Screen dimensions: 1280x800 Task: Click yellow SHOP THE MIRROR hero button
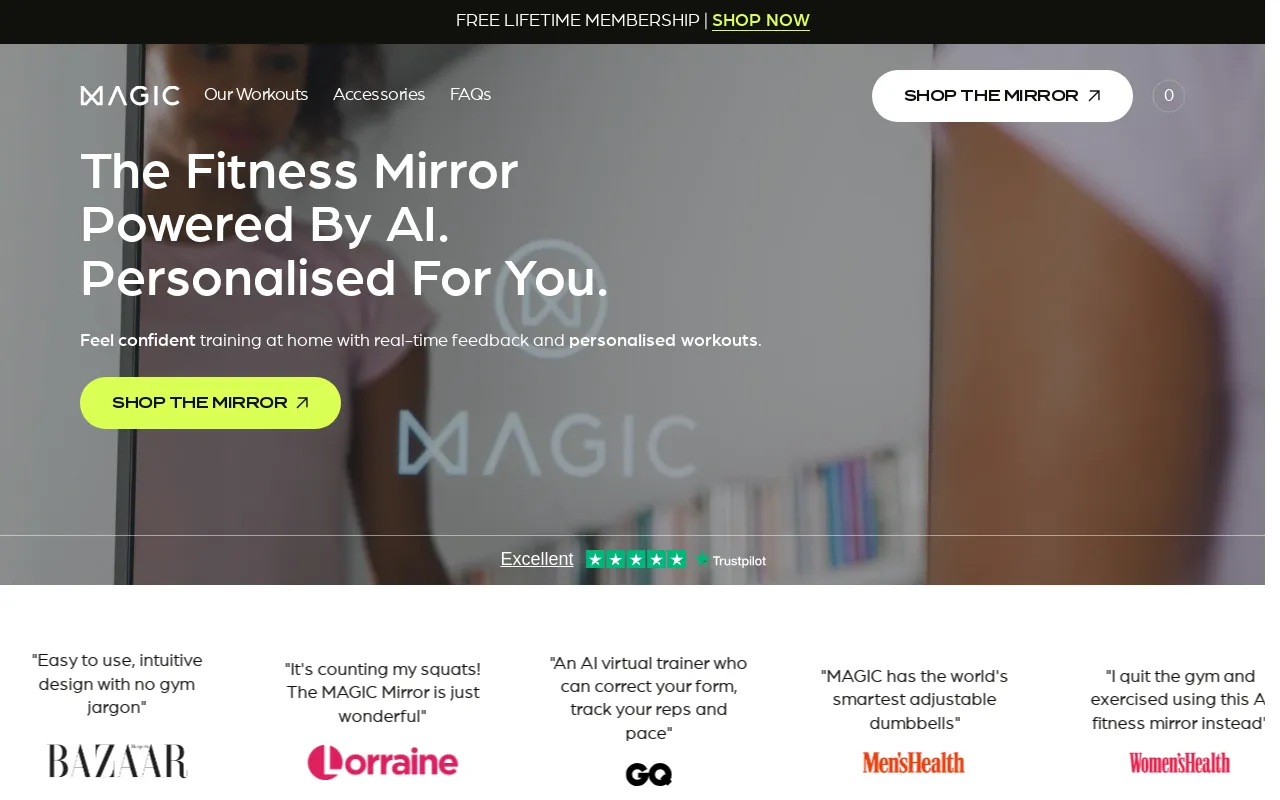click(210, 403)
